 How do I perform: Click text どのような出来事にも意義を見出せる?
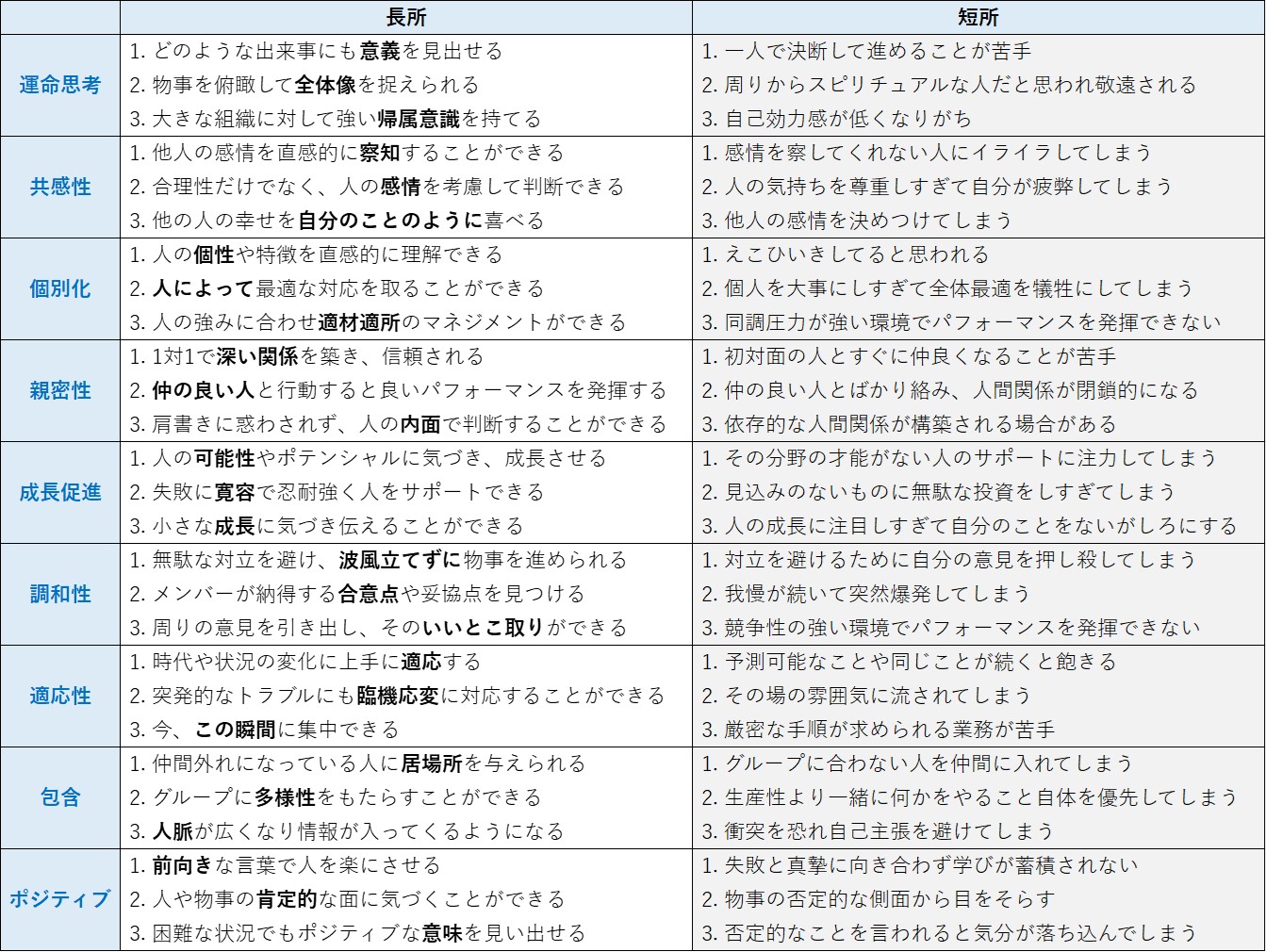(x=327, y=51)
